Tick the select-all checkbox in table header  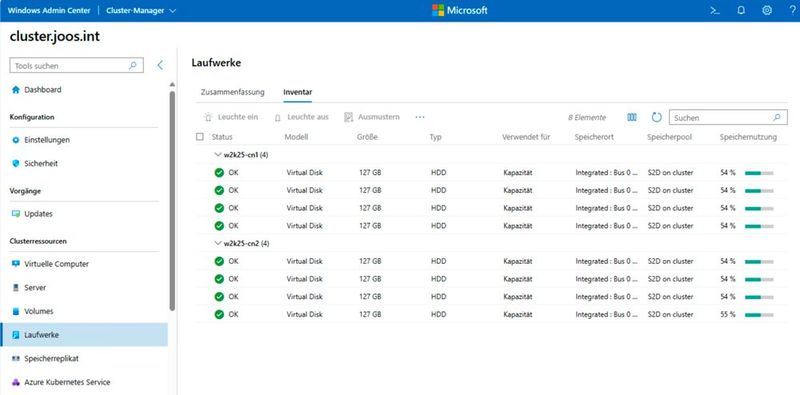[199, 137]
